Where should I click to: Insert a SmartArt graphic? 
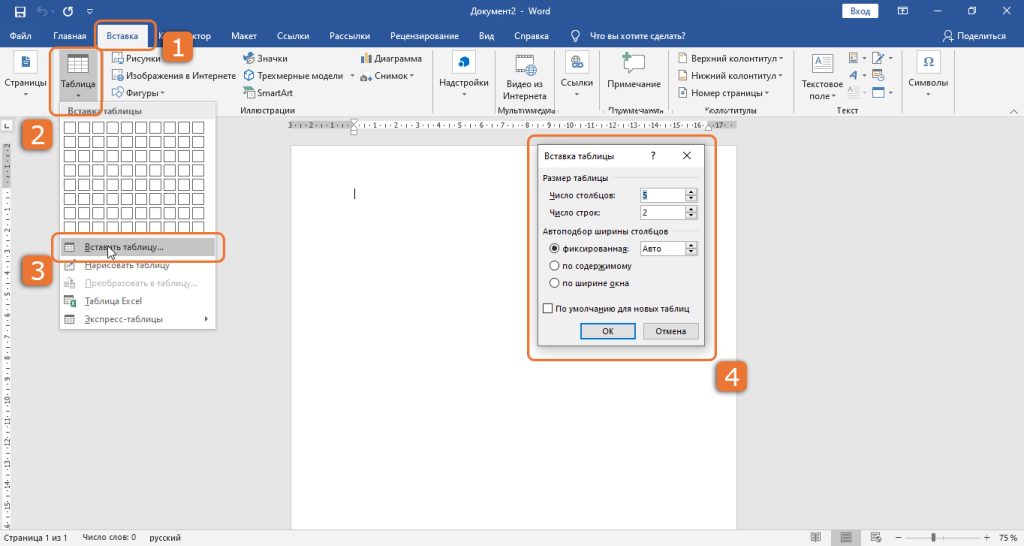tap(268, 93)
